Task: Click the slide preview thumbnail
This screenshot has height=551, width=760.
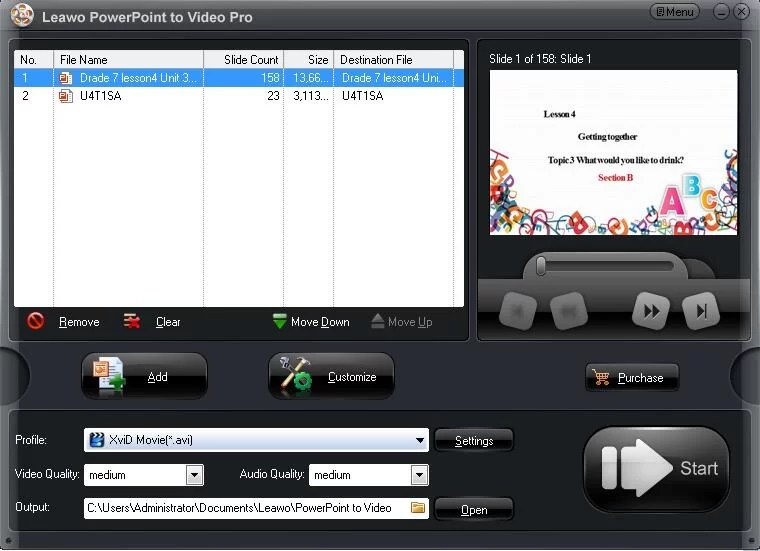Action: tap(613, 153)
